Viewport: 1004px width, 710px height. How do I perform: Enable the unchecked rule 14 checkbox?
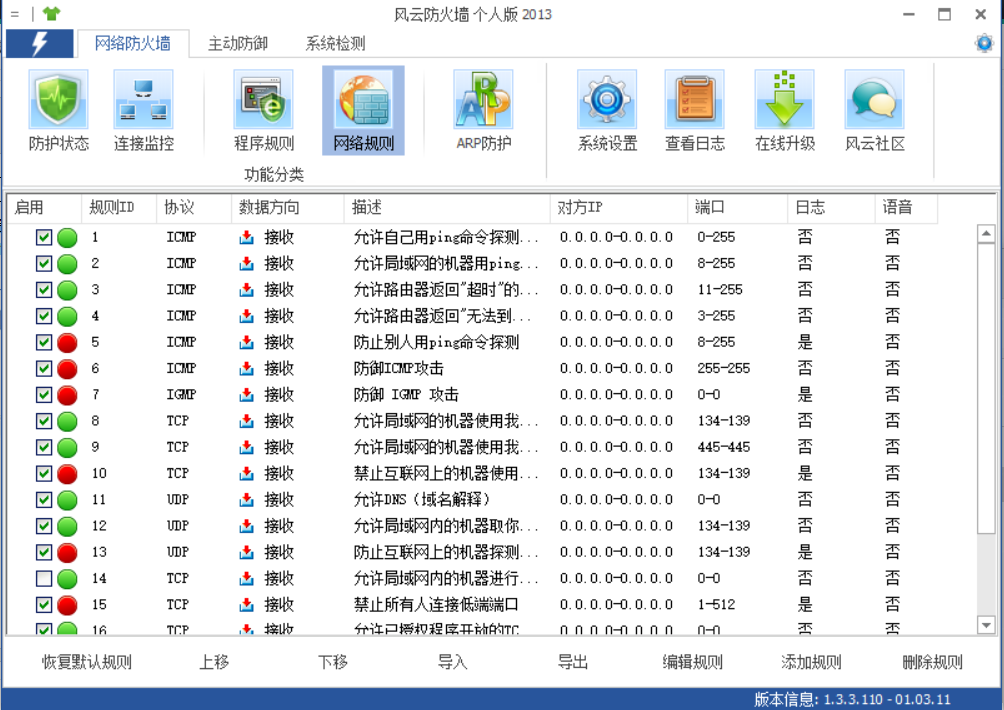click(44, 578)
